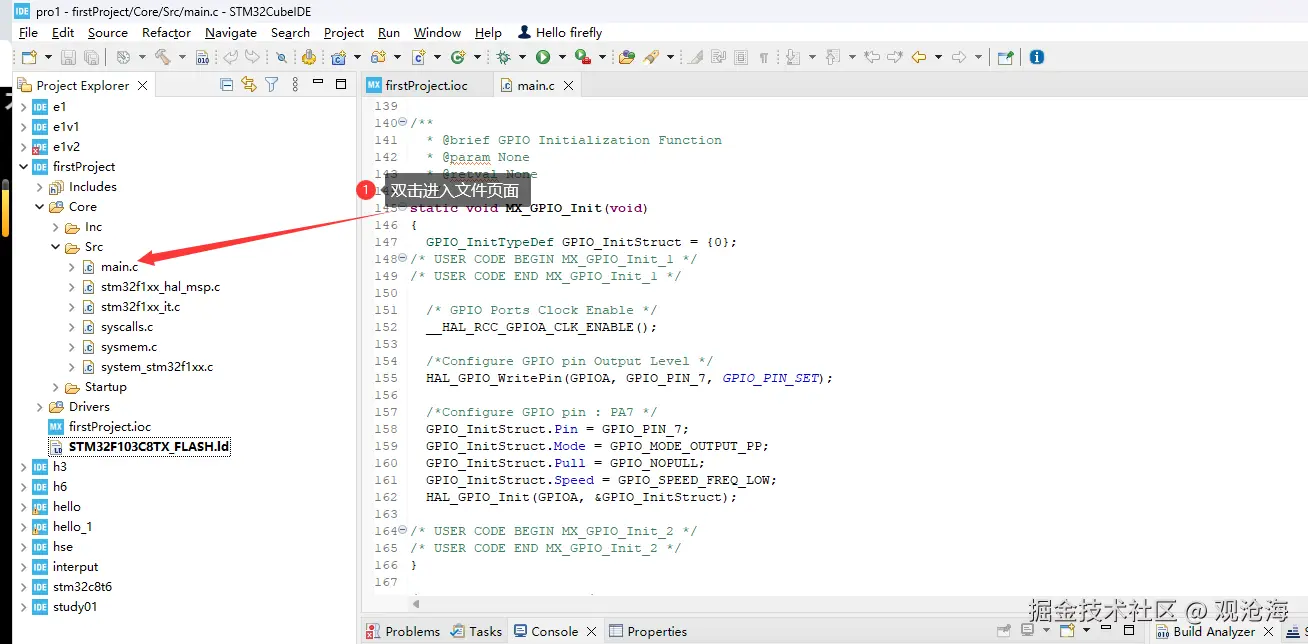Click Hello firefly account link

[x=559, y=33]
